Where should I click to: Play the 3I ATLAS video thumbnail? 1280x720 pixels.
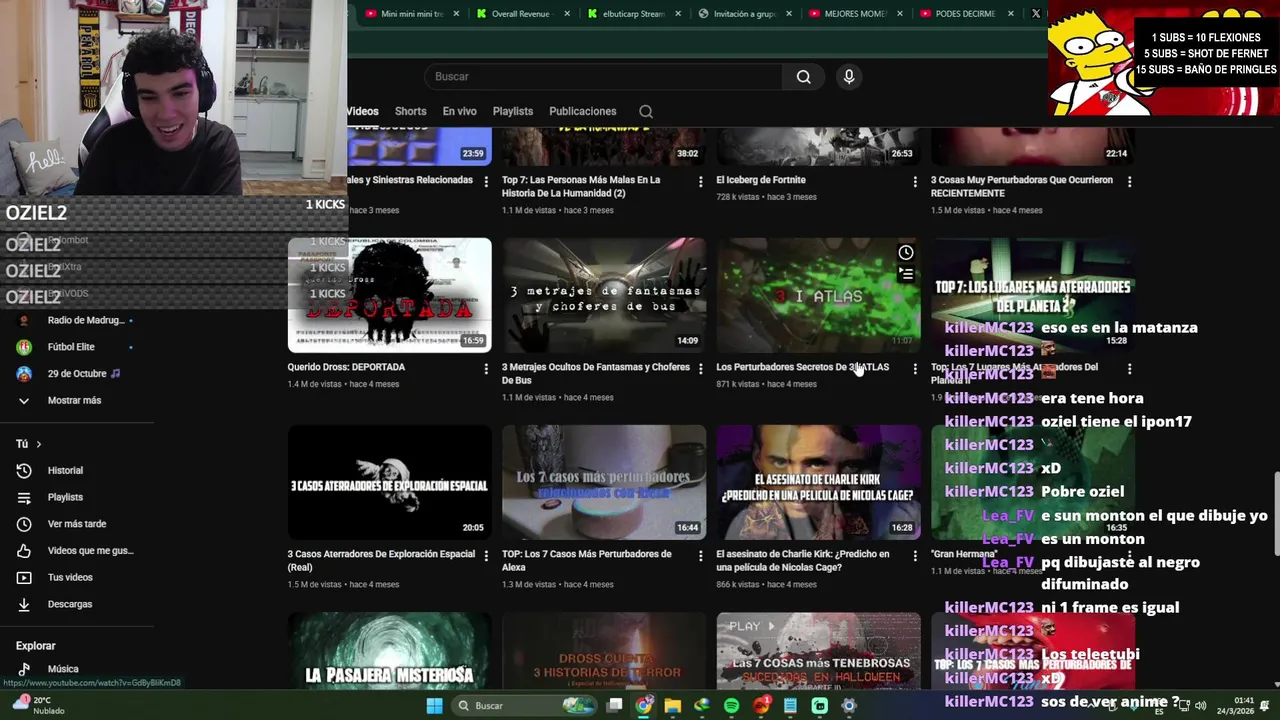pyautogui.click(x=818, y=296)
